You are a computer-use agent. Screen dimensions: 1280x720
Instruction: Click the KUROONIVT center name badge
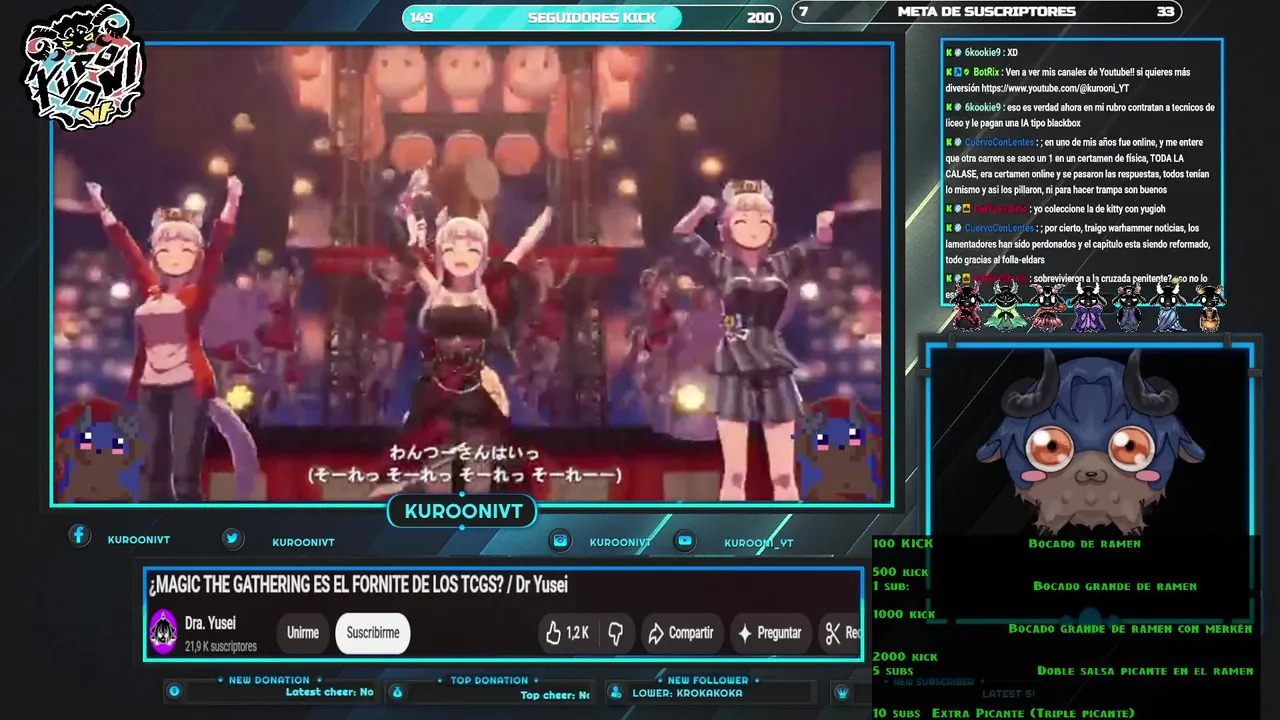[x=463, y=512]
